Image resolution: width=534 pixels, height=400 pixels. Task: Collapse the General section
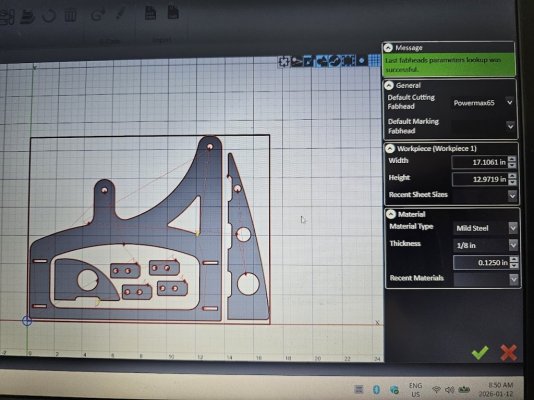click(389, 85)
